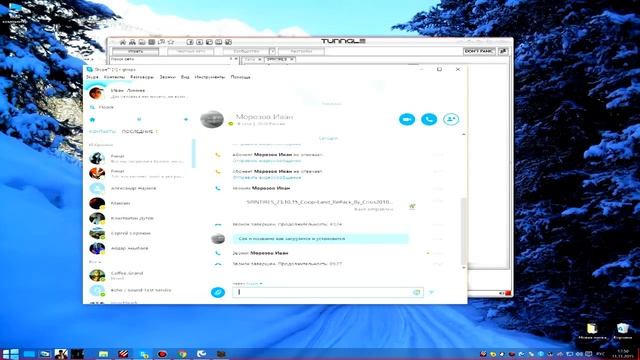Expand the Все contacts filter dropdown

click(x=95, y=262)
